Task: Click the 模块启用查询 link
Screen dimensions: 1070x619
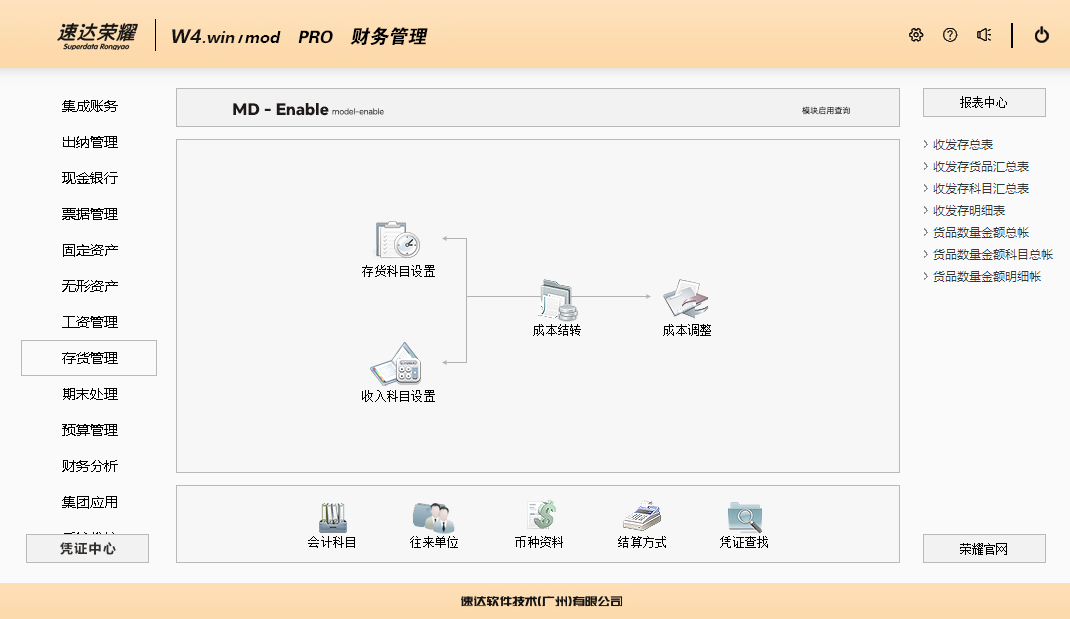Action: tap(825, 110)
